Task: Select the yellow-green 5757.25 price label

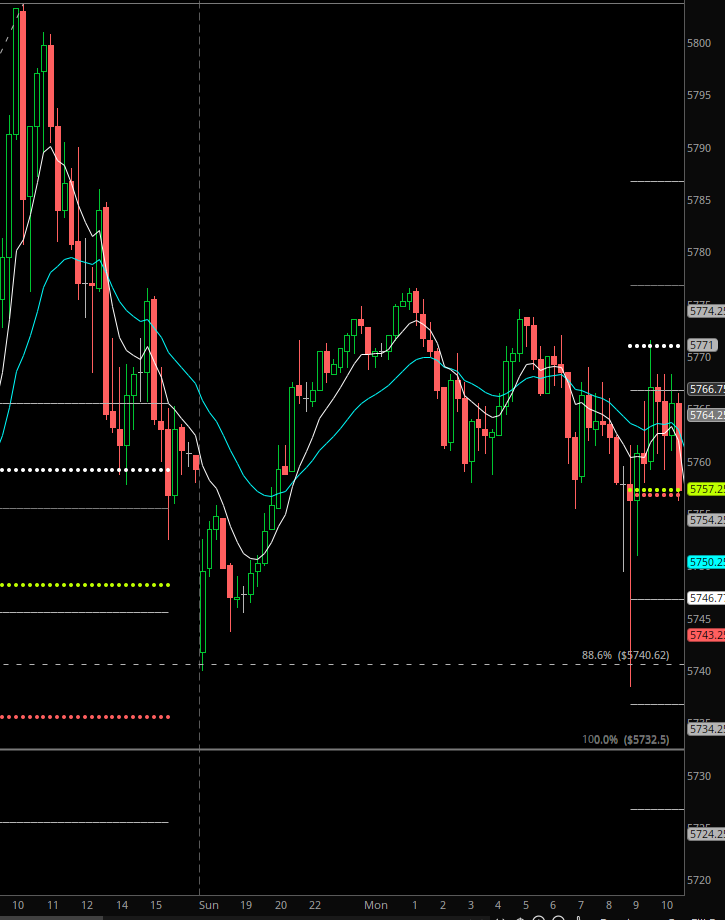Action: [706, 489]
